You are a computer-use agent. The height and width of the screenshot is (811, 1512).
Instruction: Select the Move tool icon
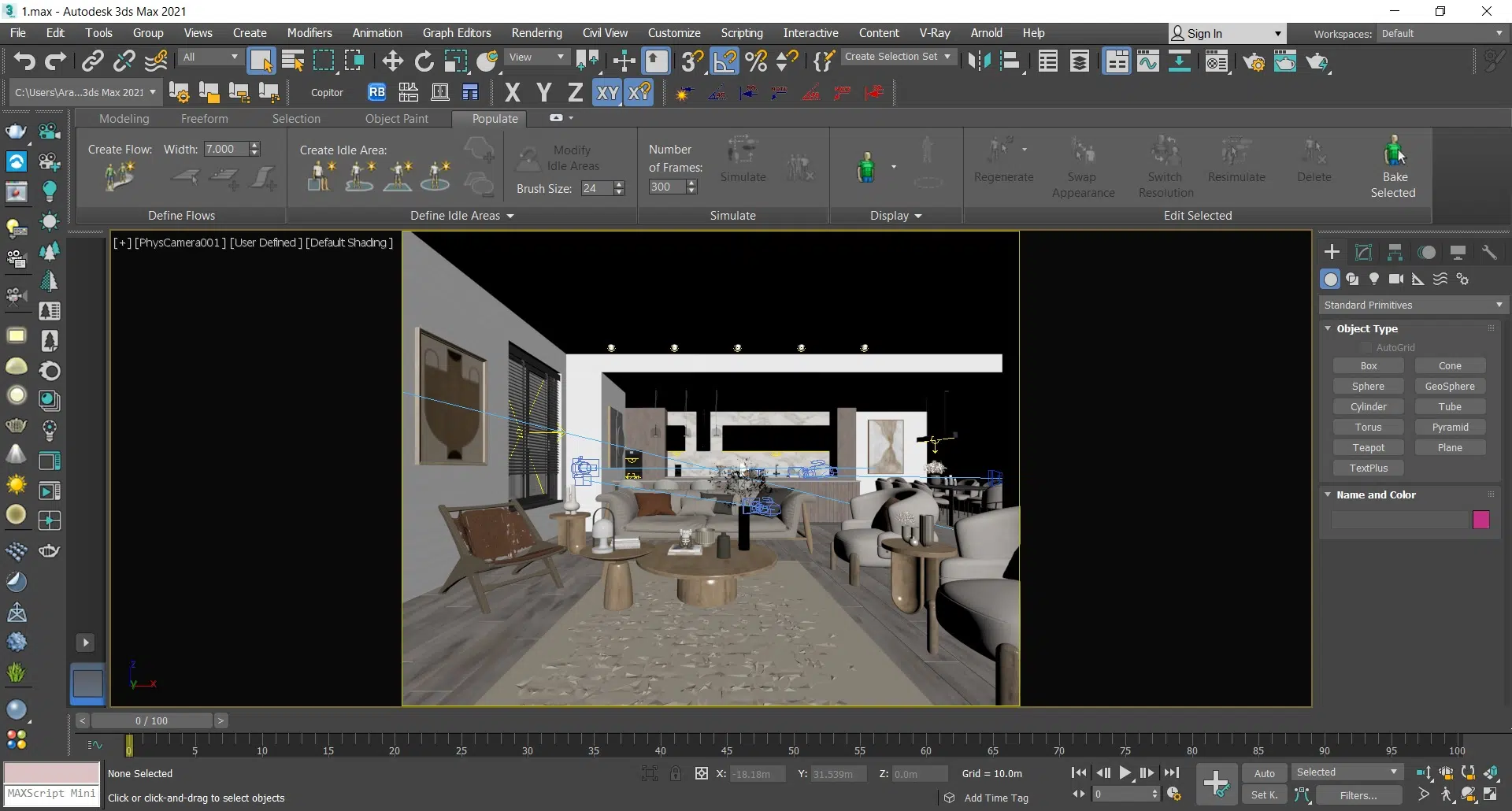coord(392,61)
